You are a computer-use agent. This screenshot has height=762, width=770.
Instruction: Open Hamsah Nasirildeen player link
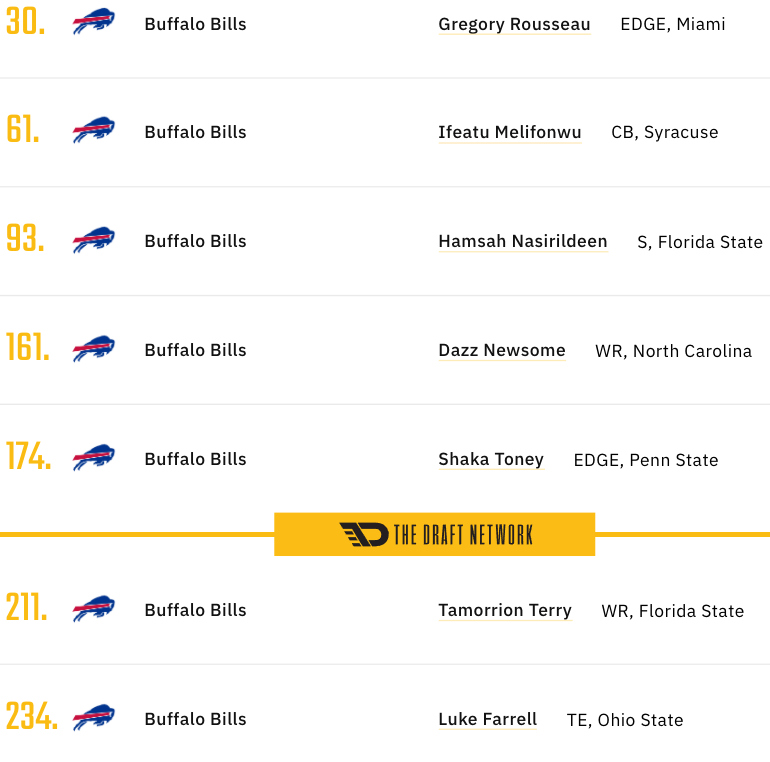523,241
